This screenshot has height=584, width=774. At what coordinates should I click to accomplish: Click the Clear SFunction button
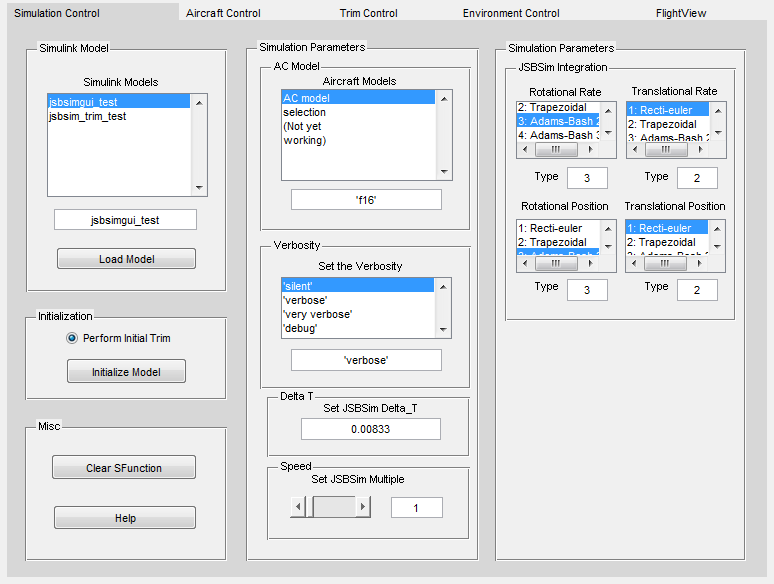pos(125,467)
